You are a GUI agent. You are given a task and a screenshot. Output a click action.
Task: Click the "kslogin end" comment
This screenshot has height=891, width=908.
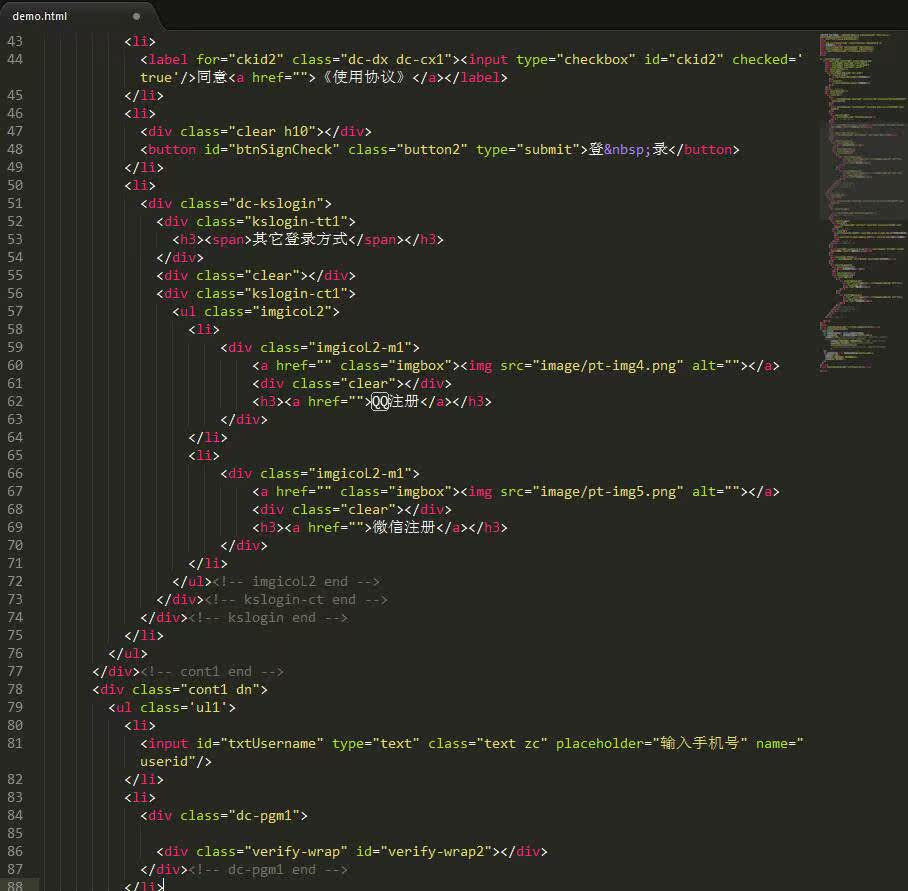point(268,618)
